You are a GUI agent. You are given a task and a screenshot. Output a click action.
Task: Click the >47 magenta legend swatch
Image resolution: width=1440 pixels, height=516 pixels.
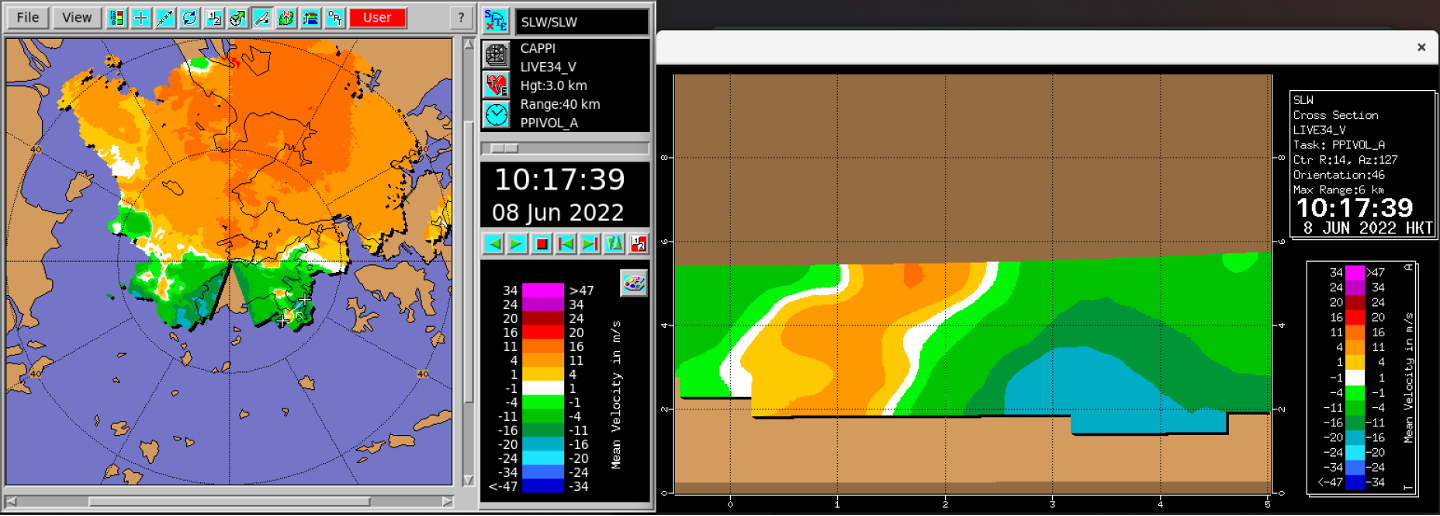542,290
